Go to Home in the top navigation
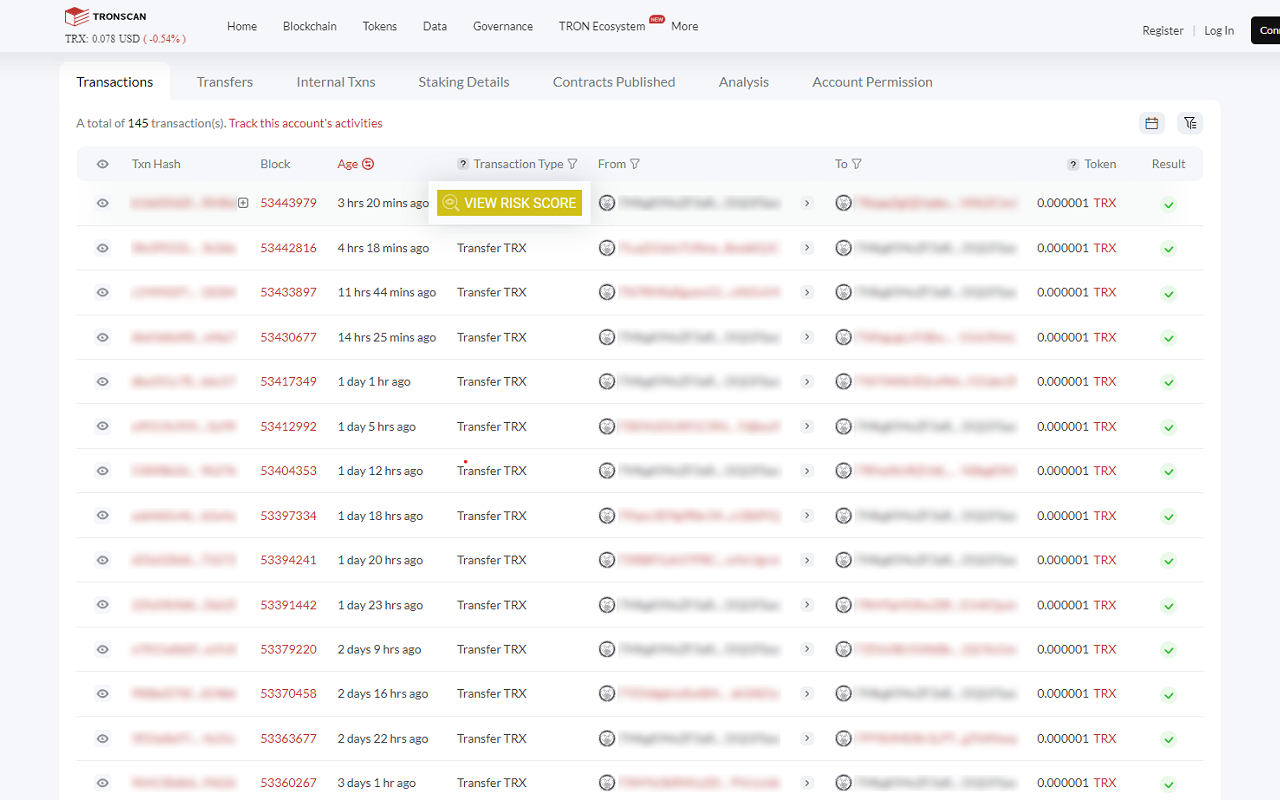 (242, 26)
